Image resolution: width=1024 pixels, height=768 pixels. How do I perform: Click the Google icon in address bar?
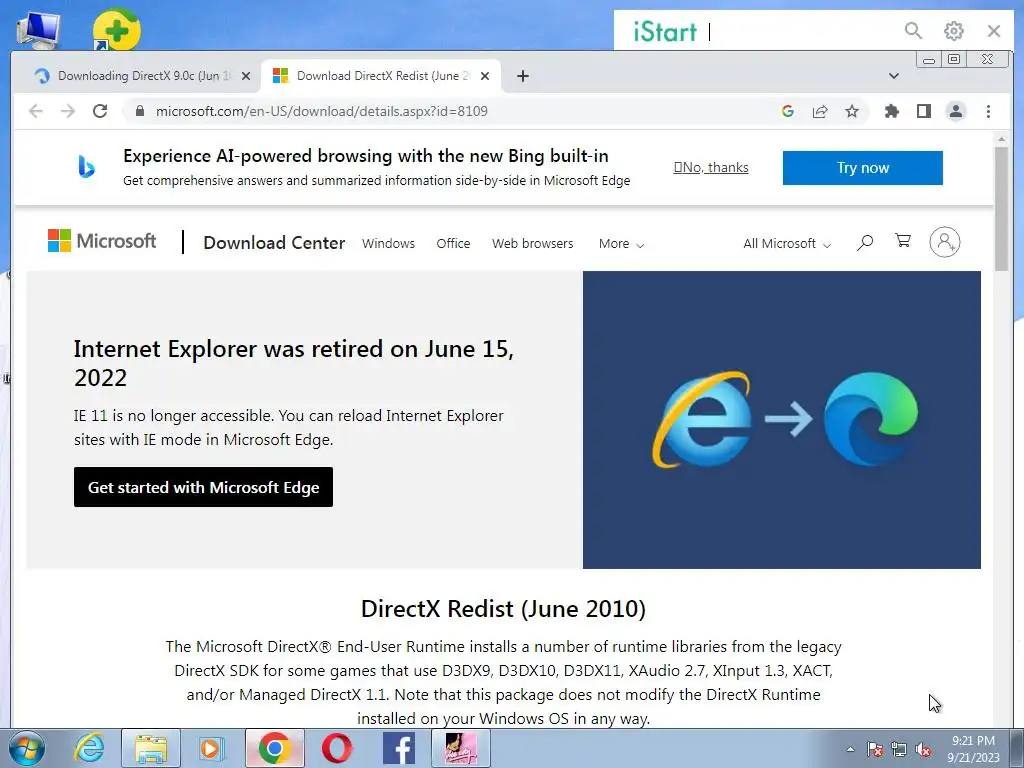788,111
